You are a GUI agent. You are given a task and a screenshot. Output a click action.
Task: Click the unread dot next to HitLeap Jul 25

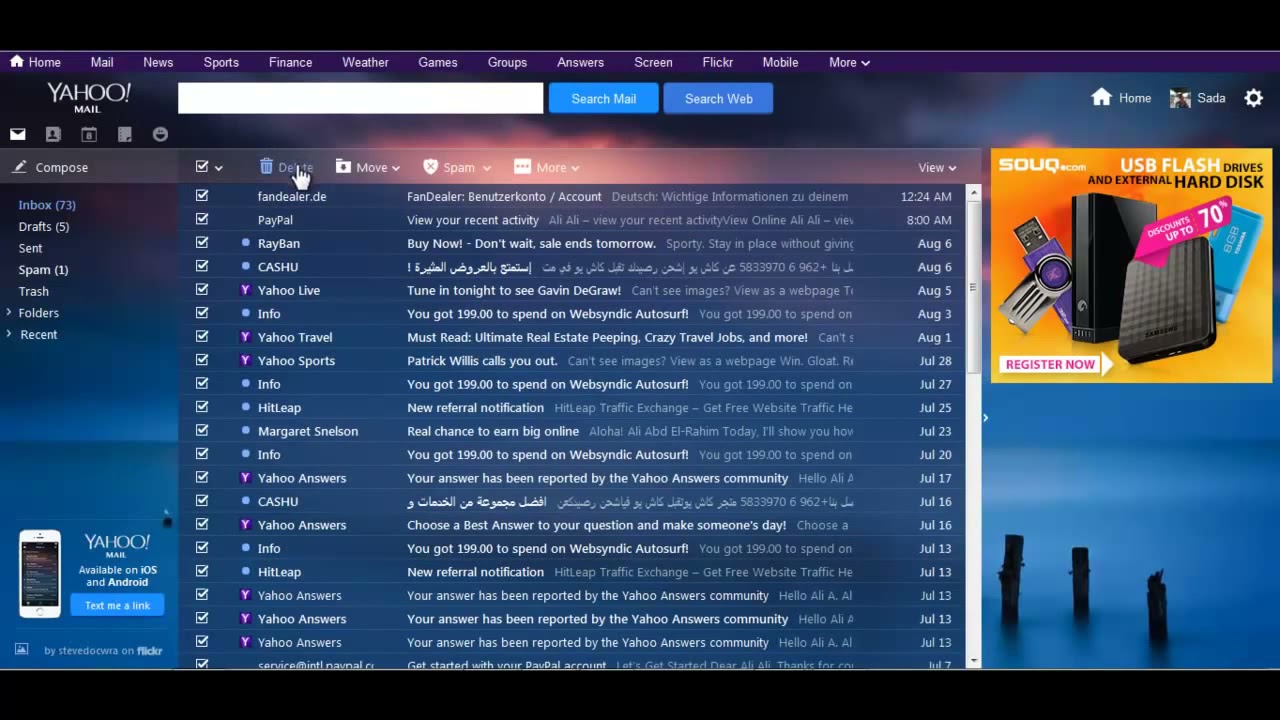point(245,407)
